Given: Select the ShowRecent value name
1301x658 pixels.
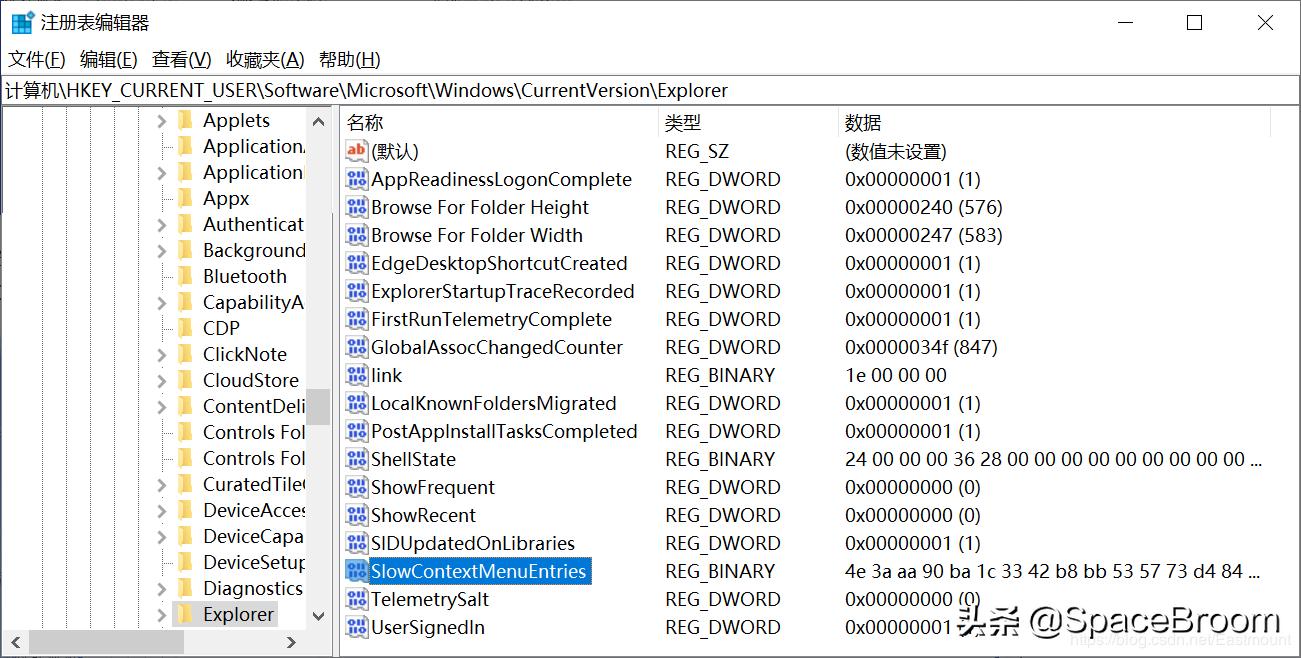Looking at the screenshot, I should tap(424, 515).
